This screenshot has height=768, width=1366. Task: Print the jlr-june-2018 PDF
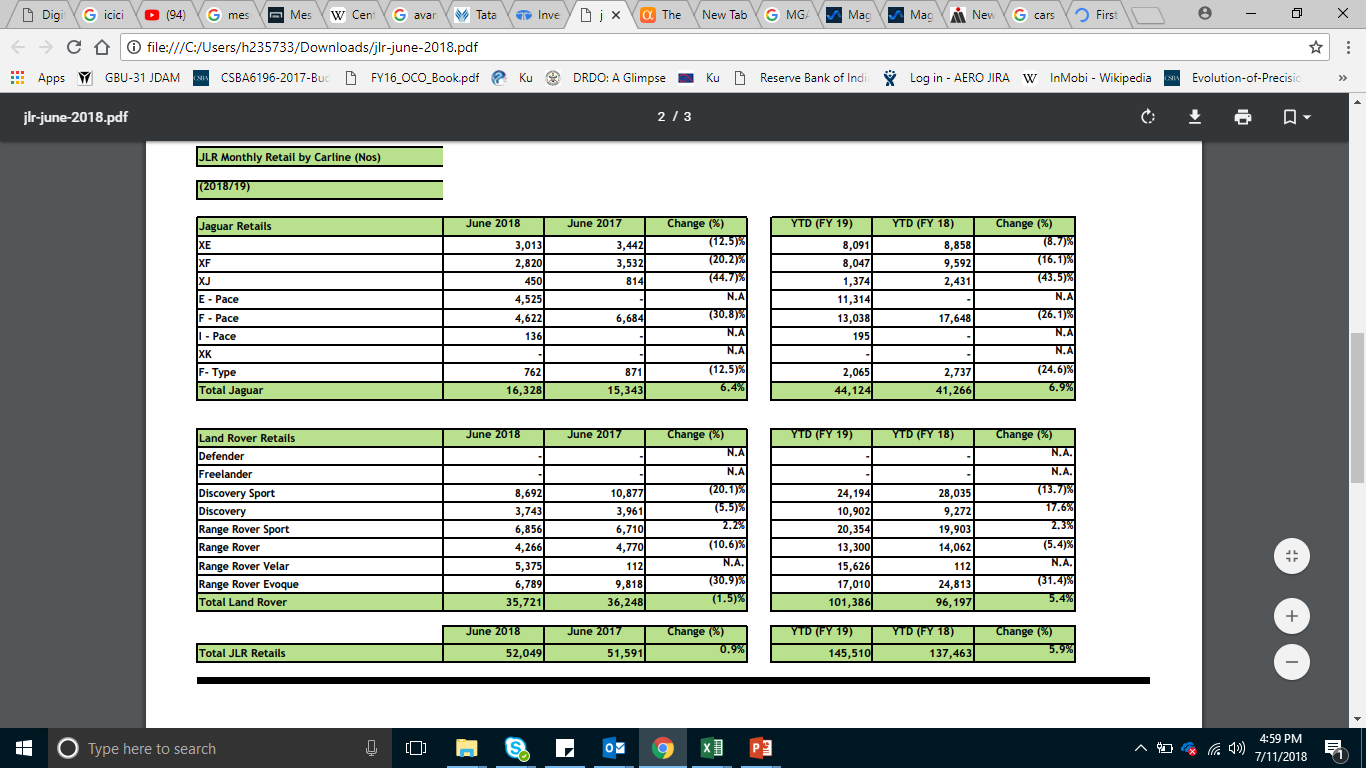1243,117
